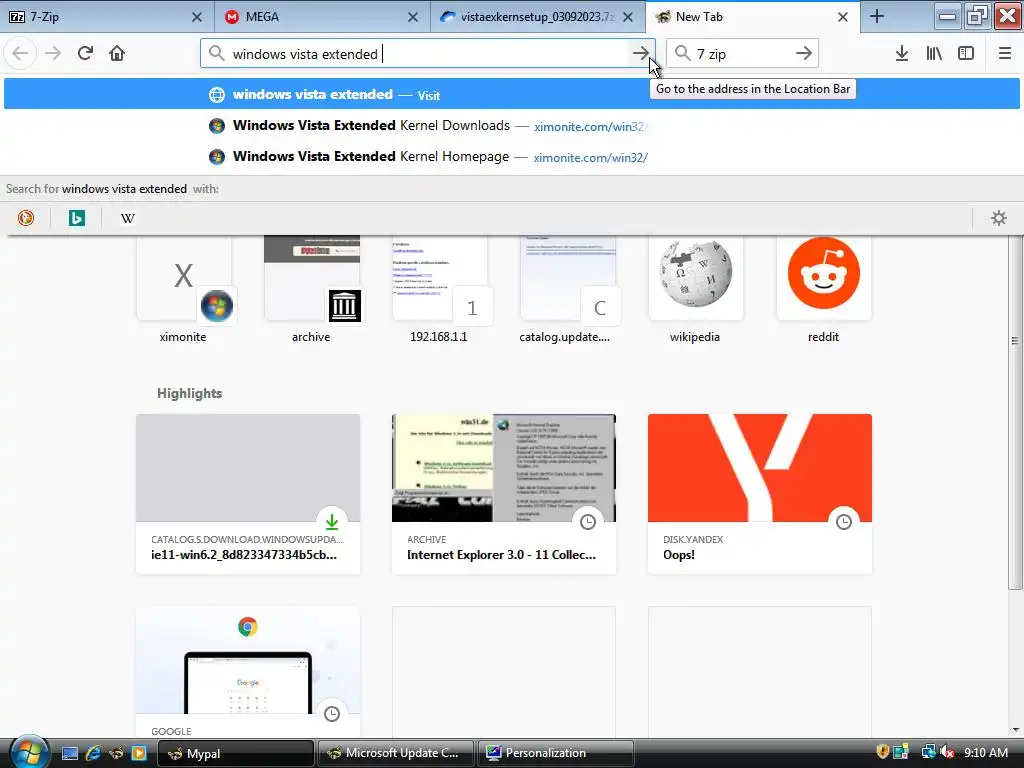The width and height of the screenshot is (1024, 768).
Task: Switch to the vistaexkernsetup_03092023 tab
Action: 538,17
